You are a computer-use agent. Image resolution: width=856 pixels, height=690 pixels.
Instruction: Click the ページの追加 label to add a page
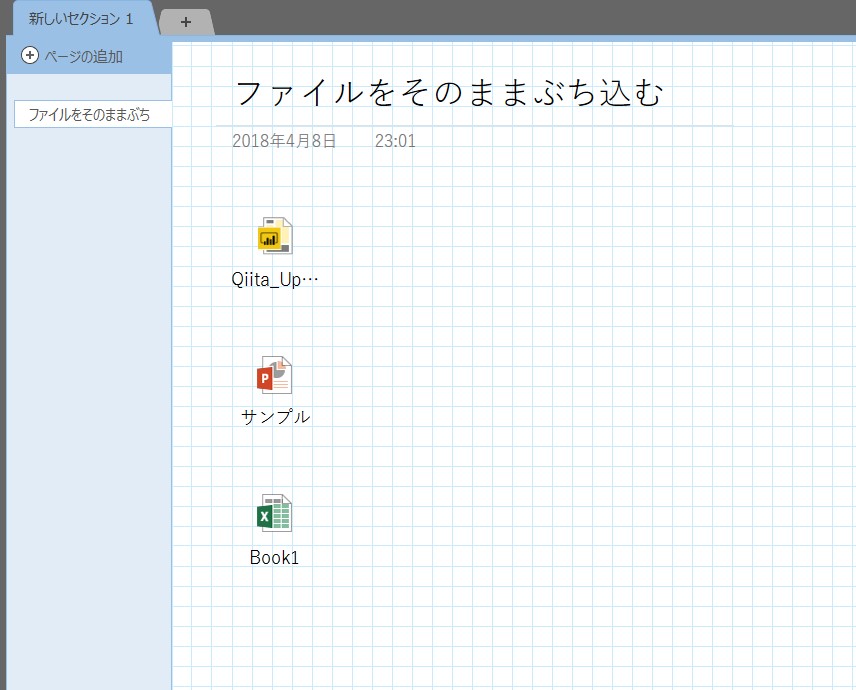coord(84,56)
